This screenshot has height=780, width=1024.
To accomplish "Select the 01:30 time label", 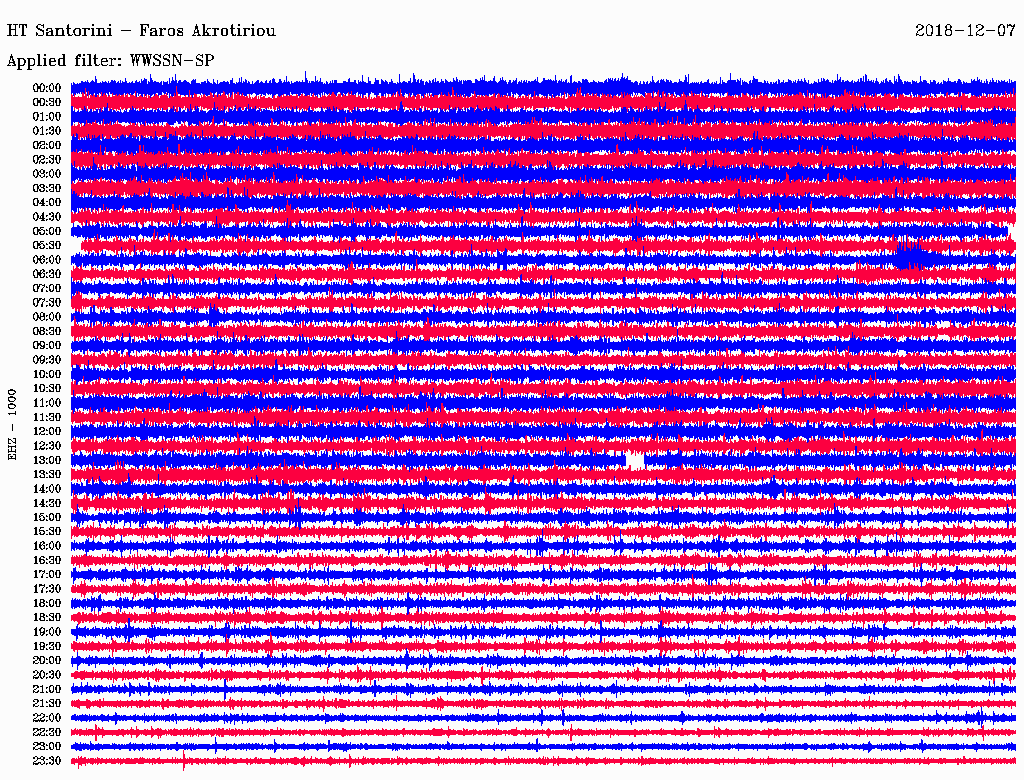I will tap(47, 131).
